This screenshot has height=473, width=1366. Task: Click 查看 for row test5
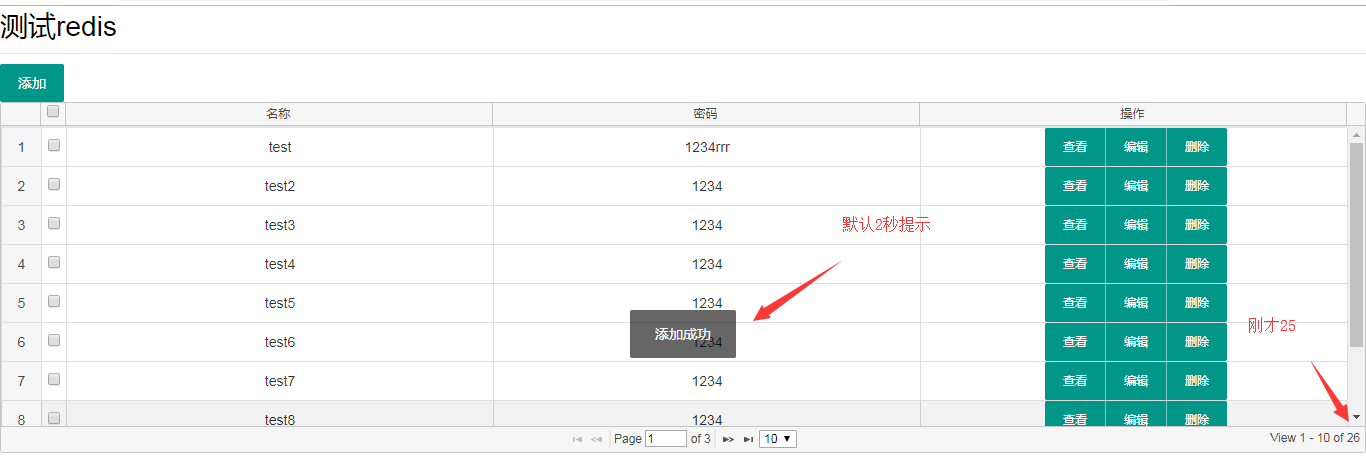1075,303
